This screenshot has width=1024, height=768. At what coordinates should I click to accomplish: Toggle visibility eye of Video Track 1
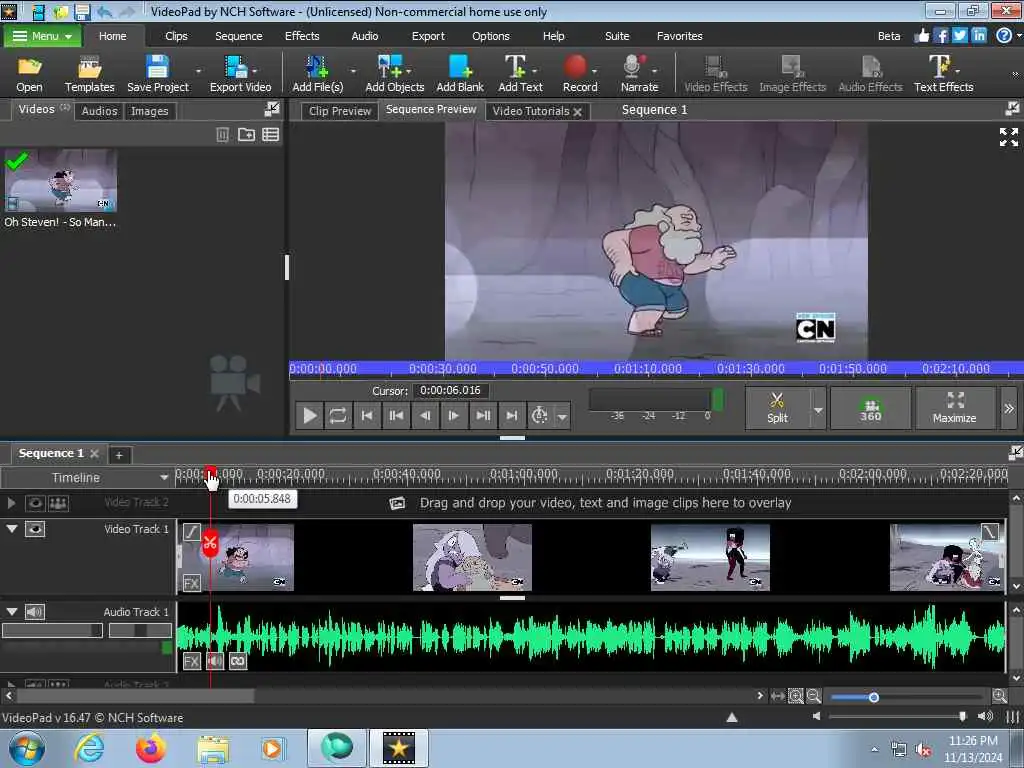pyautogui.click(x=35, y=529)
